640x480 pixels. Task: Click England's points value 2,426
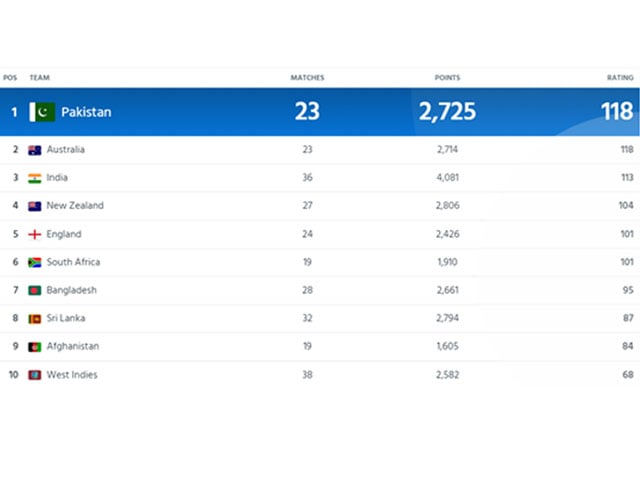[x=447, y=234]
